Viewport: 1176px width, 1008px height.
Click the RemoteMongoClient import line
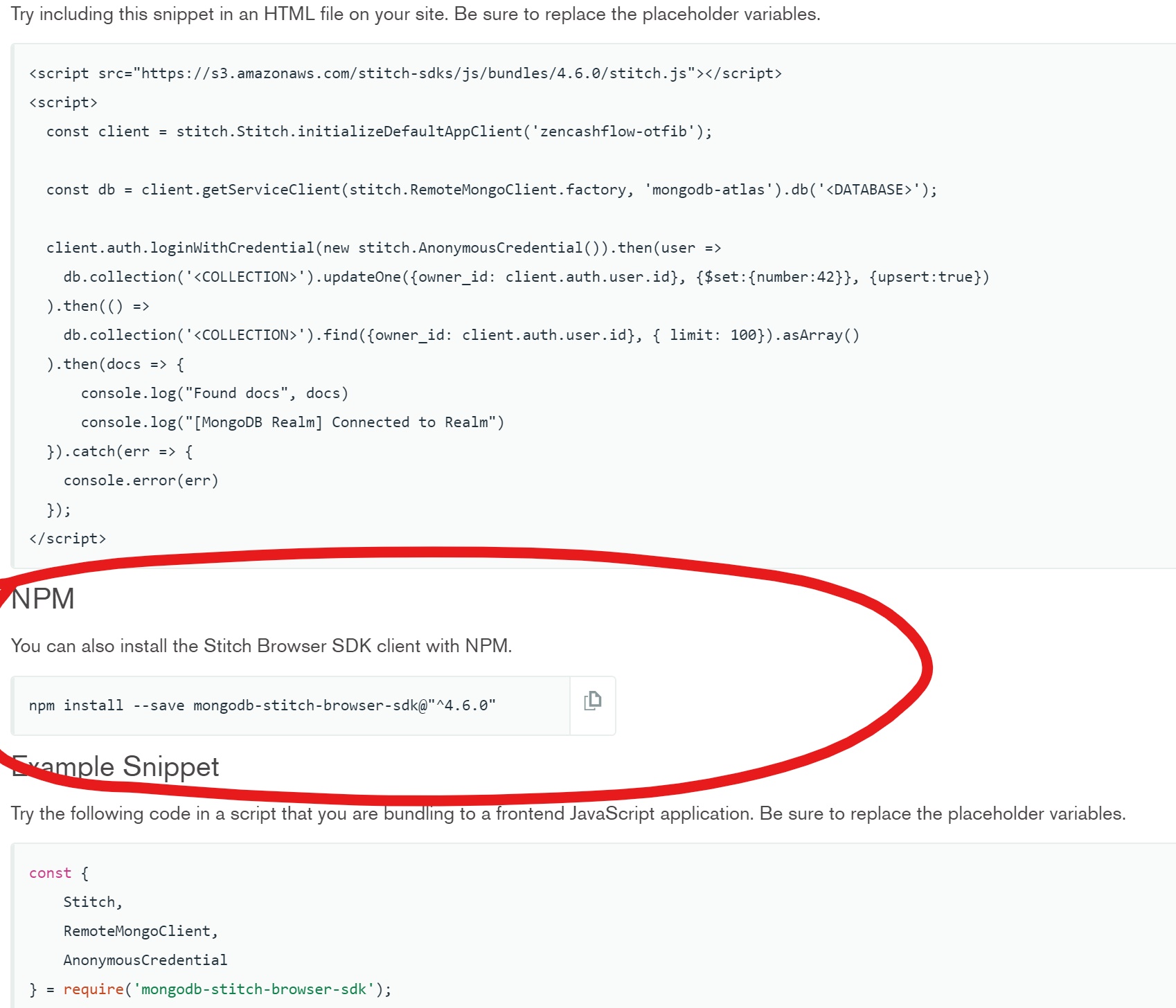[x=141, y=931]
